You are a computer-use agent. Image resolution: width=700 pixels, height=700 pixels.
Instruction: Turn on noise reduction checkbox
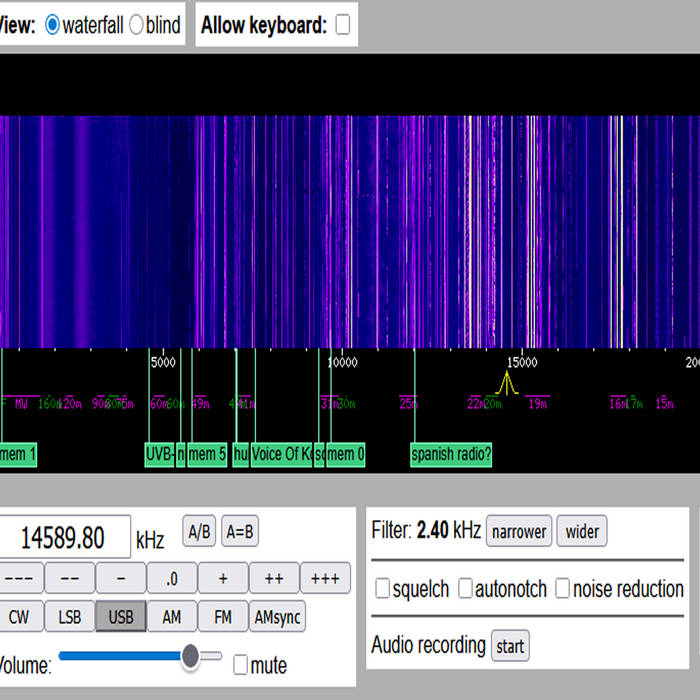[x=562, y=588]
